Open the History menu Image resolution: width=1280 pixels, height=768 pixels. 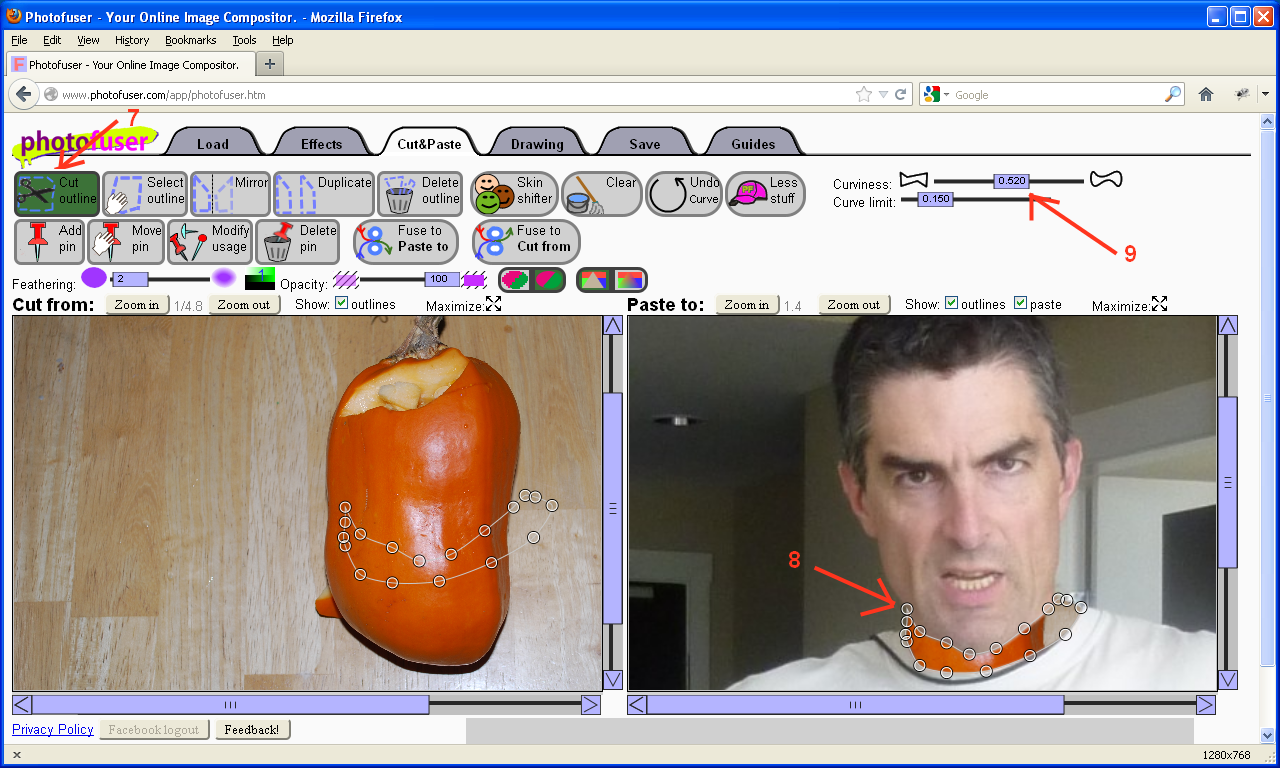click(132, 40)
